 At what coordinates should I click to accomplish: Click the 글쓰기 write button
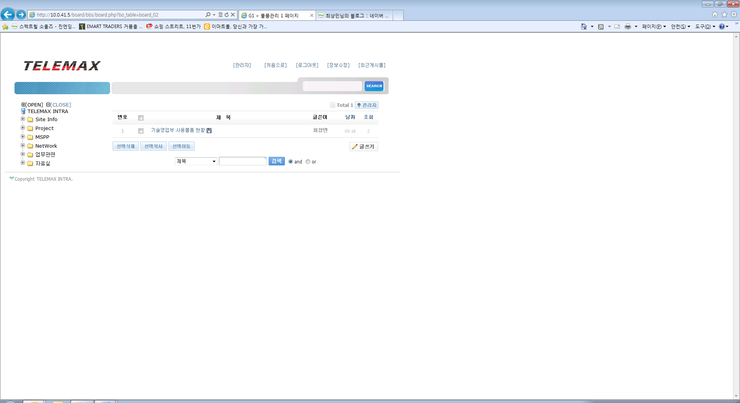363,147
